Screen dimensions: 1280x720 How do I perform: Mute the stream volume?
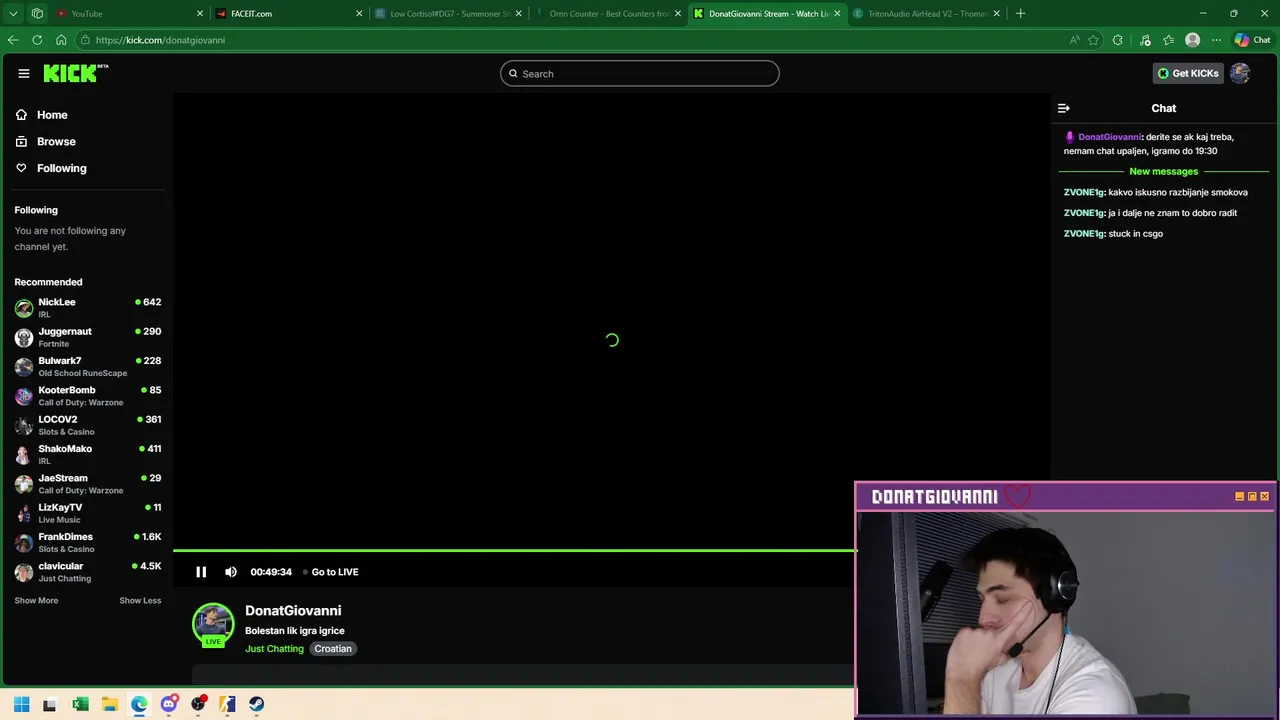(231, 572)
